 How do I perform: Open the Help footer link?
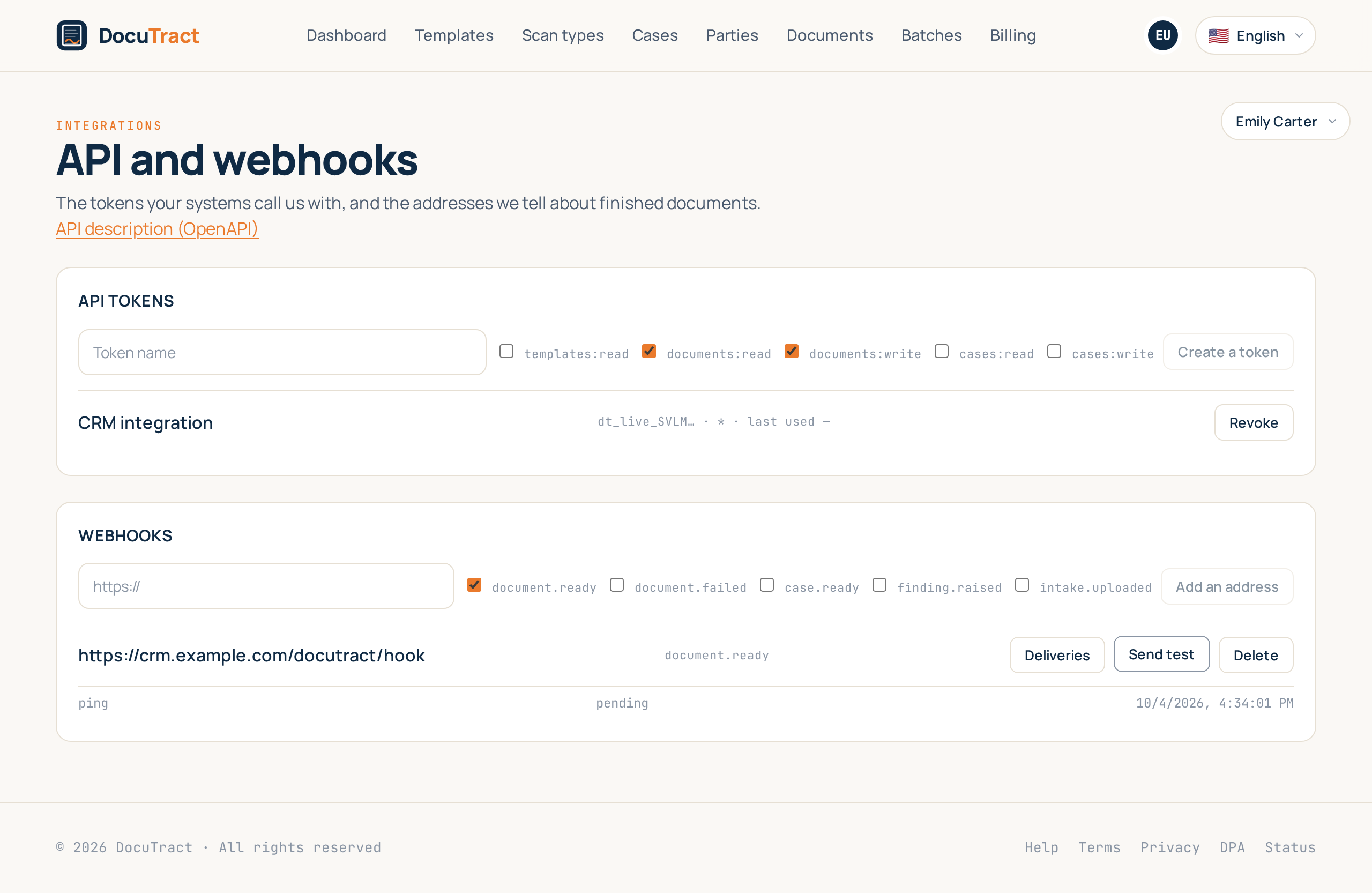pyautogui.click(x=1041, y=847)
